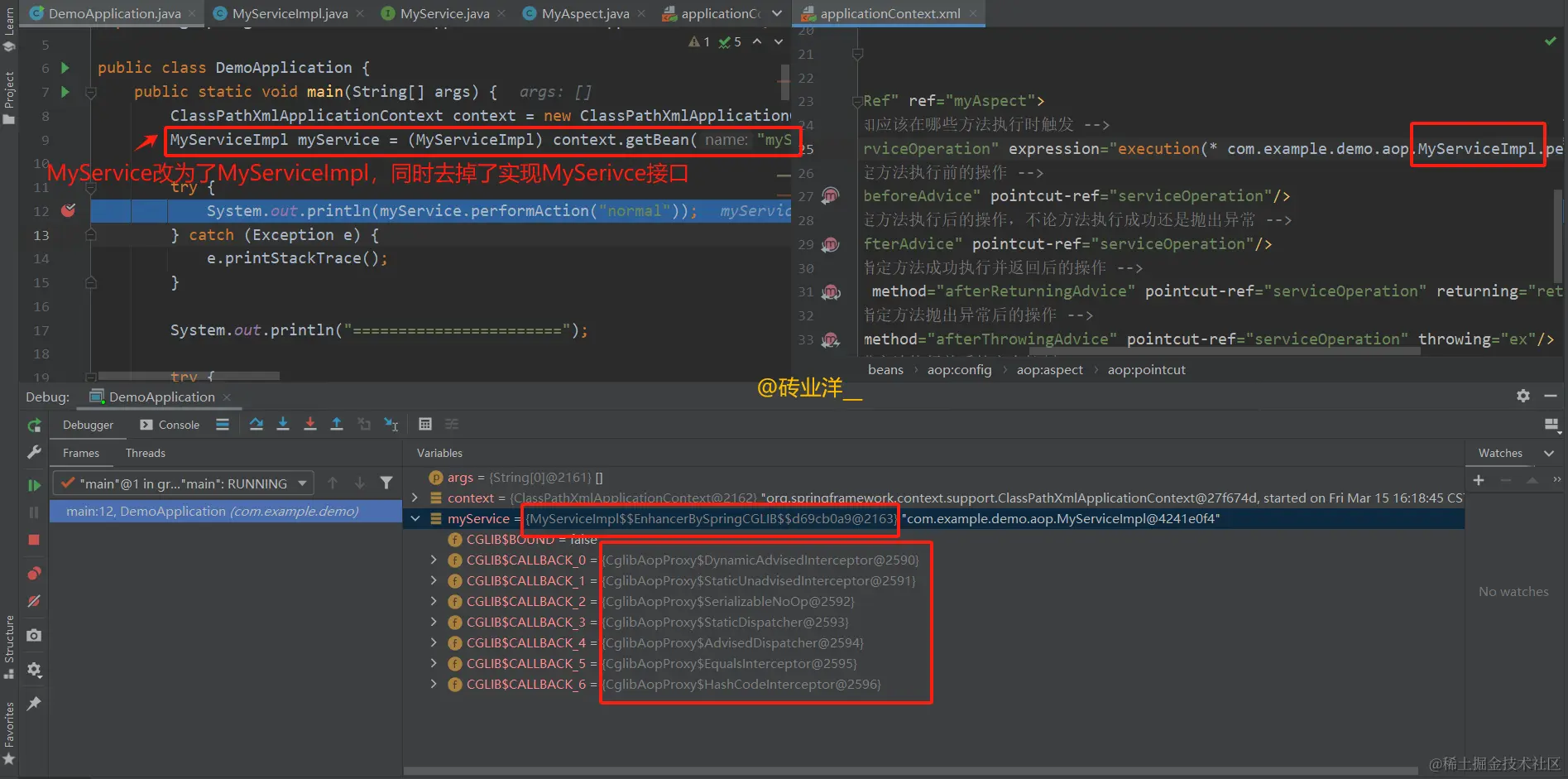Click advice gutter icon on line 27
1568x779 pixels.
click(830, 196)
